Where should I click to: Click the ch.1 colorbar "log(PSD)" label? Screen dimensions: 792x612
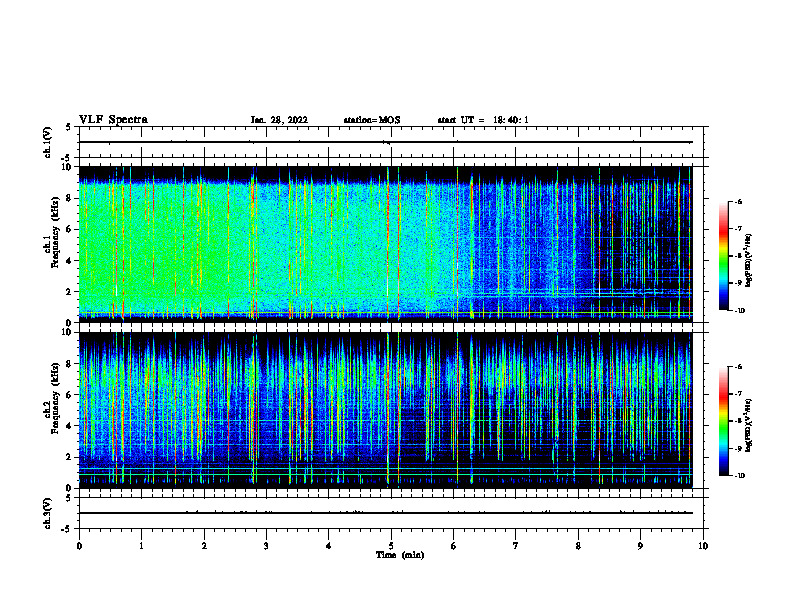click(749, 261)
